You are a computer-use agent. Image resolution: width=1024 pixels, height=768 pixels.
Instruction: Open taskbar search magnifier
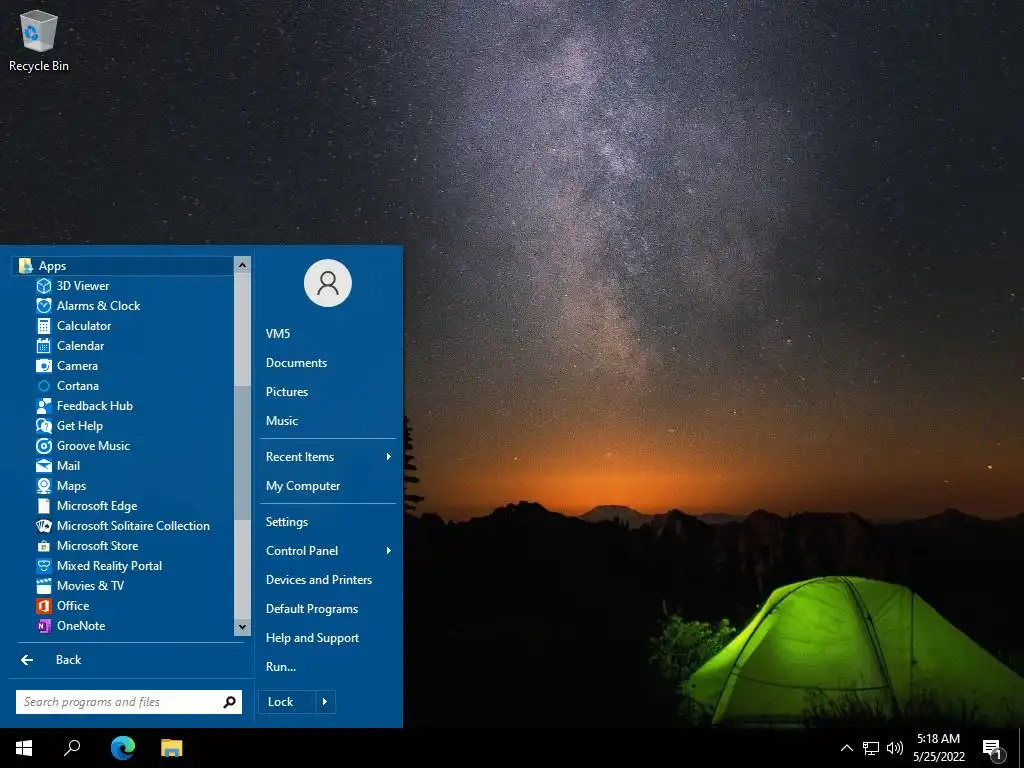72,748
